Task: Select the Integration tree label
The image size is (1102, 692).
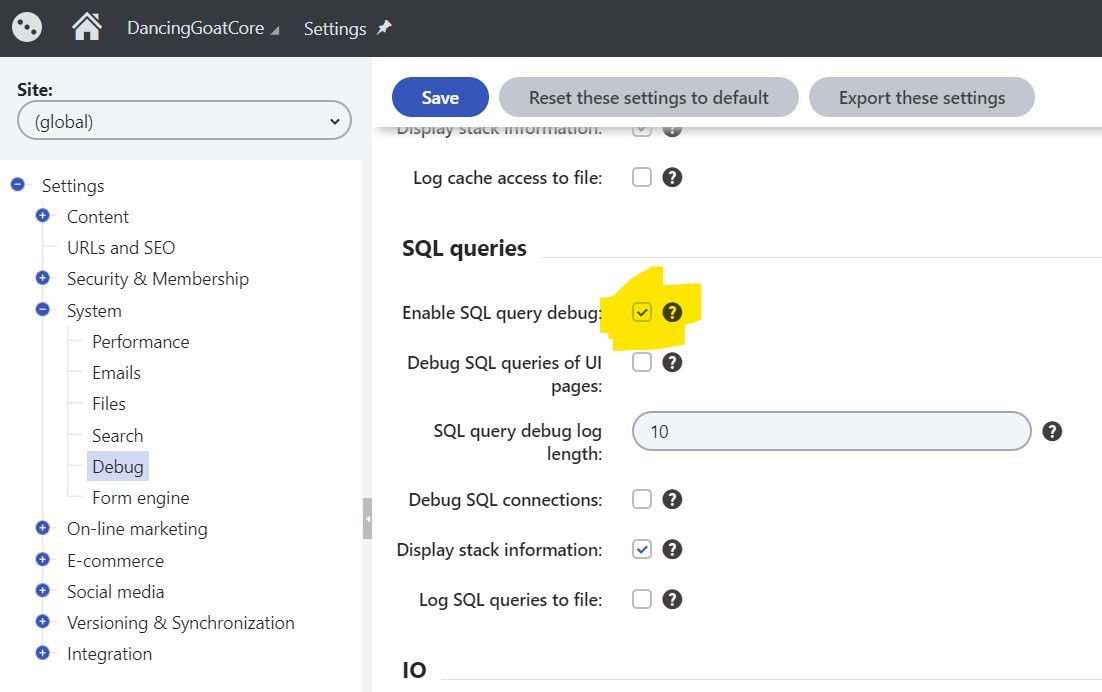Action: pyautogui.click(x=109, y=654)
